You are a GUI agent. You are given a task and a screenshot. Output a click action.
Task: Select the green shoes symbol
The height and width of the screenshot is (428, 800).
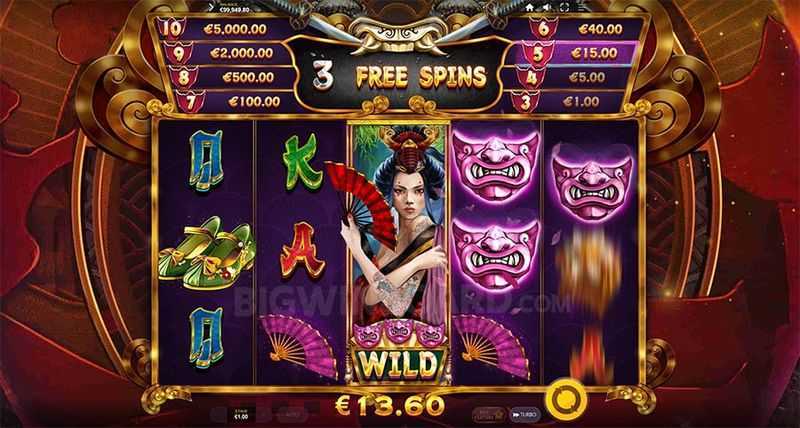click(207, 253)
